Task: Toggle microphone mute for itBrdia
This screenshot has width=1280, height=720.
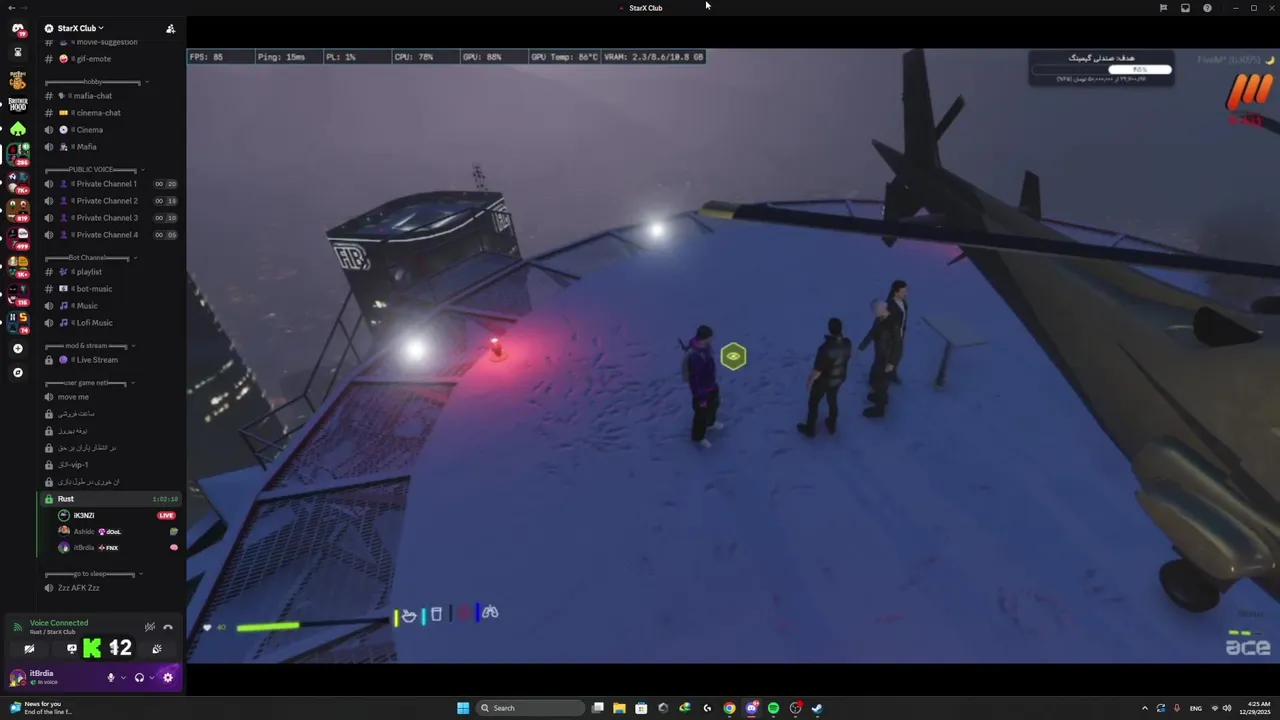Action: [111, 678]
